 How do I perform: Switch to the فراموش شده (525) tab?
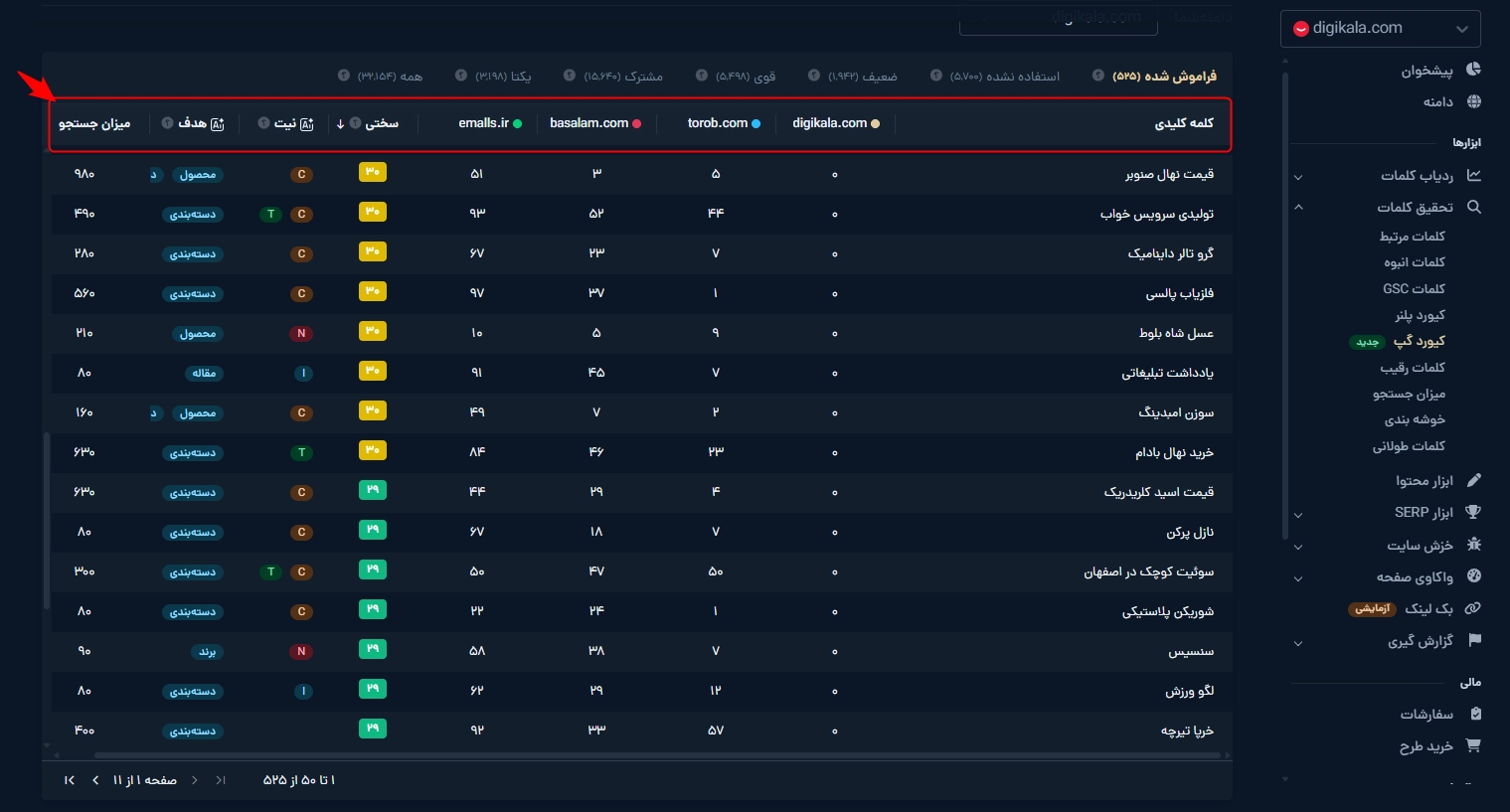(1164, 76)
